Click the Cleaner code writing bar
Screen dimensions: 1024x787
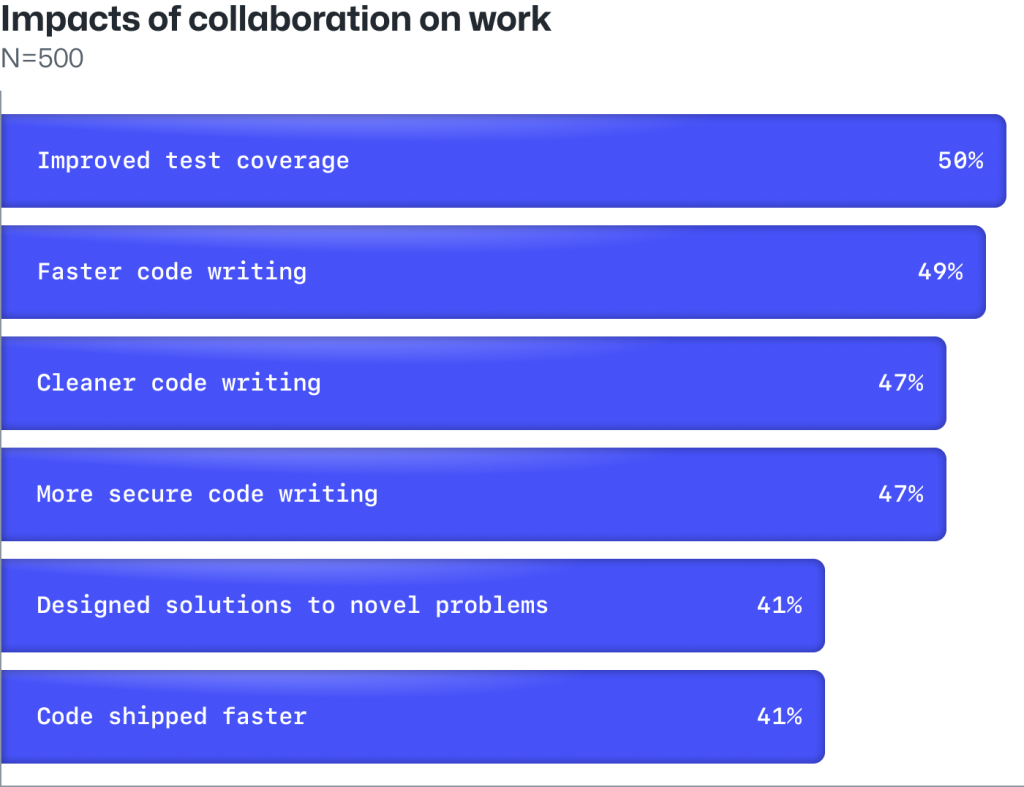[473, 383]
